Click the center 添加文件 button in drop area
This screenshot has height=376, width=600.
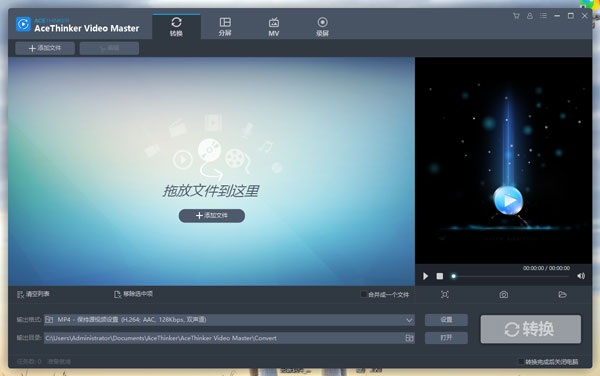coord(212,216)
